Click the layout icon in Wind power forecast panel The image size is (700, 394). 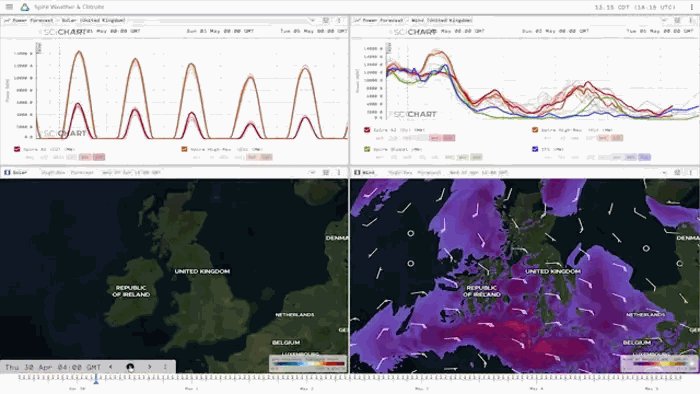click(677, 21)
